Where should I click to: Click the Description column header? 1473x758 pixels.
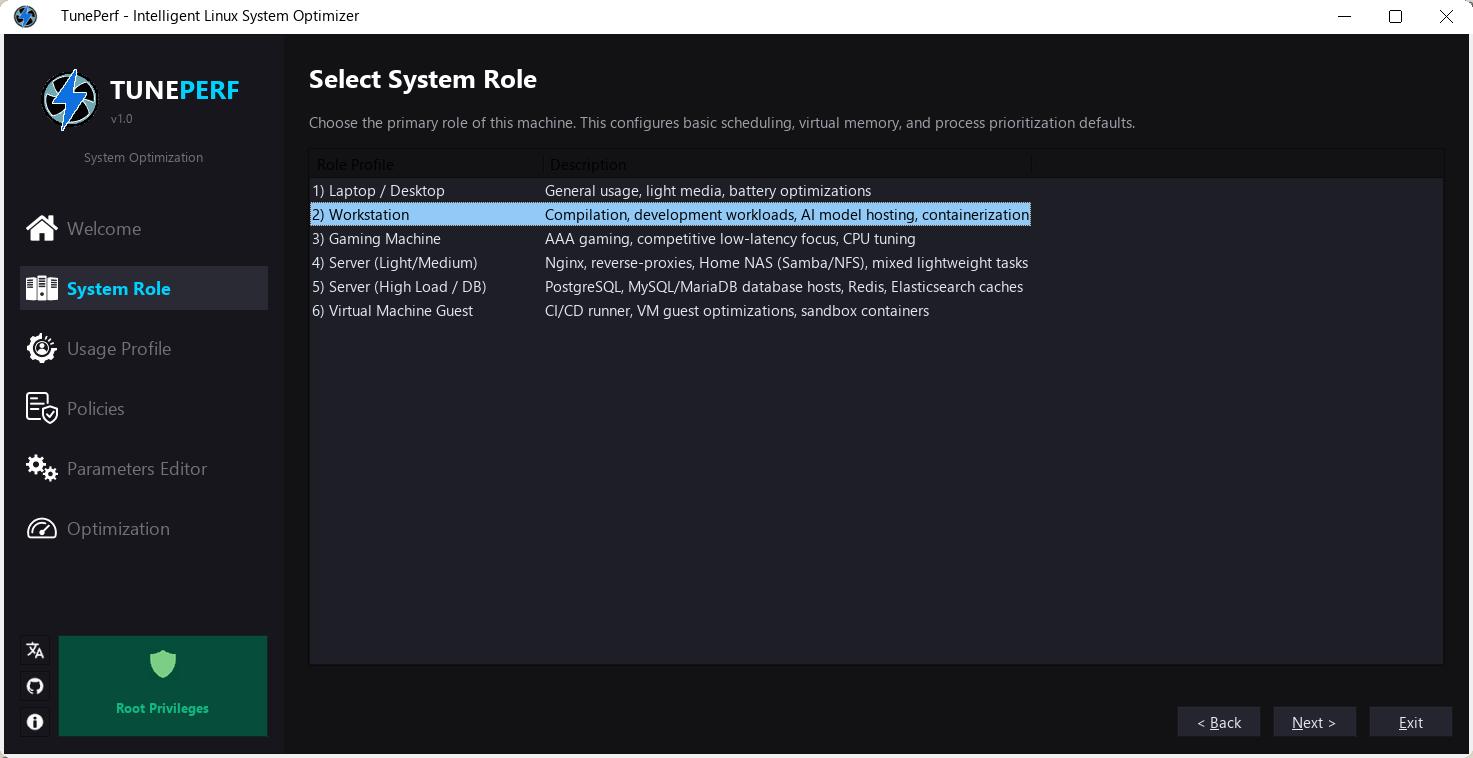point(787,164)
